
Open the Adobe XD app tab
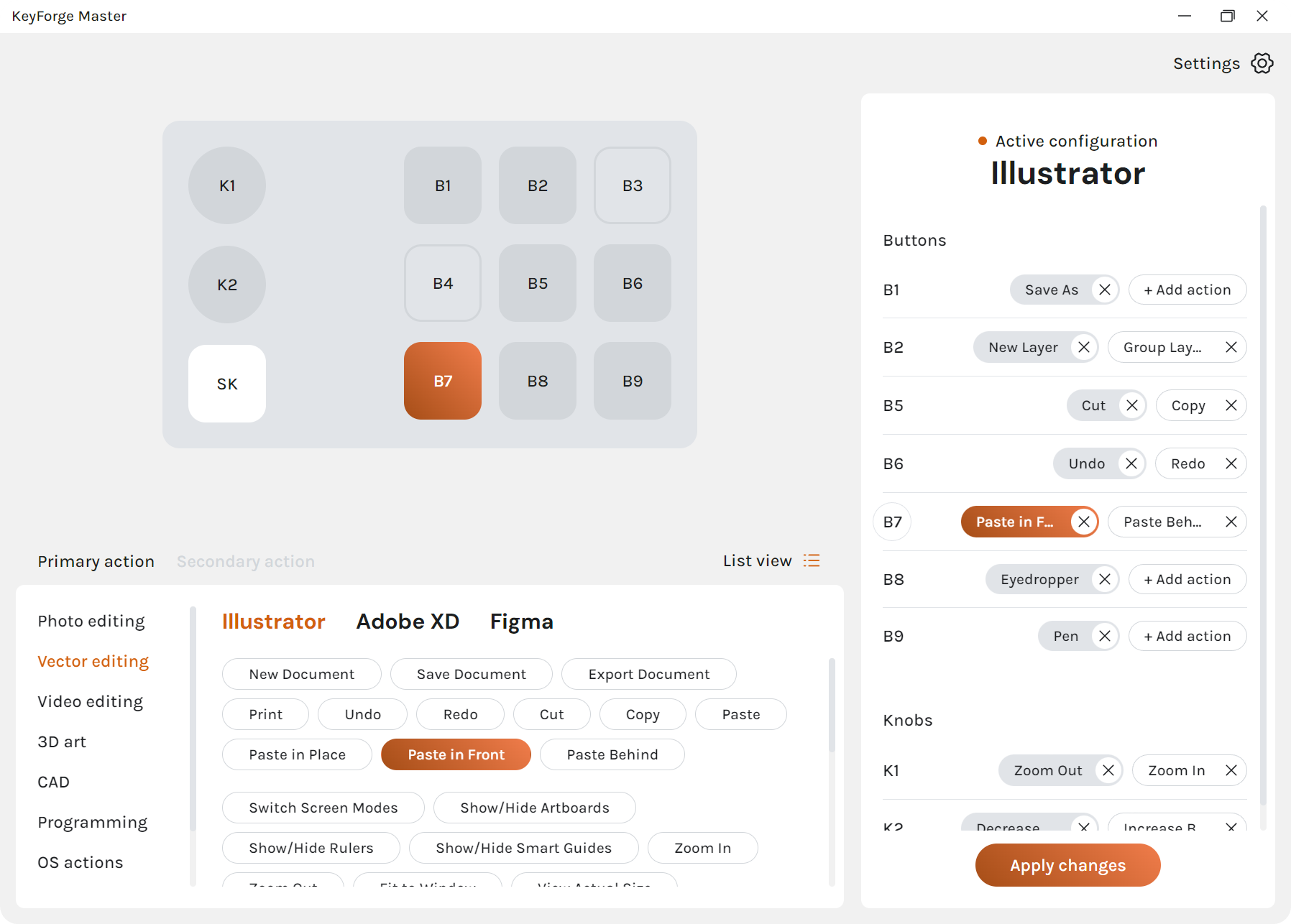pyautogui.click(x=408, y=622)
